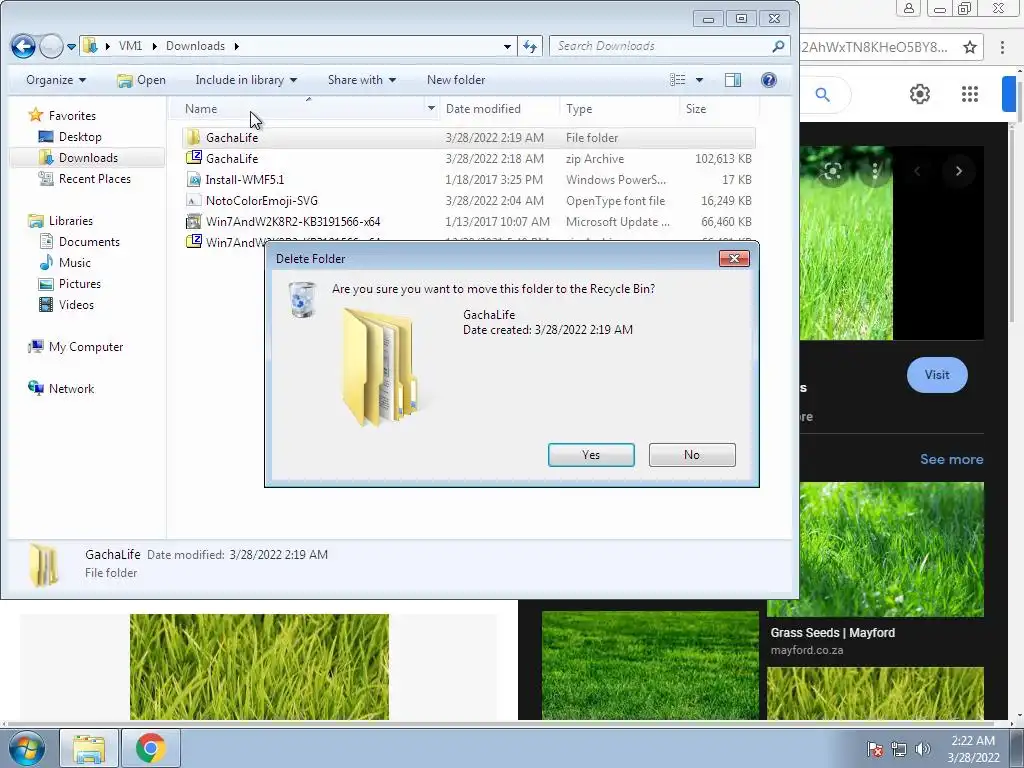Open the Documents library
This screenshot has height=768, width=1024.
80,242
